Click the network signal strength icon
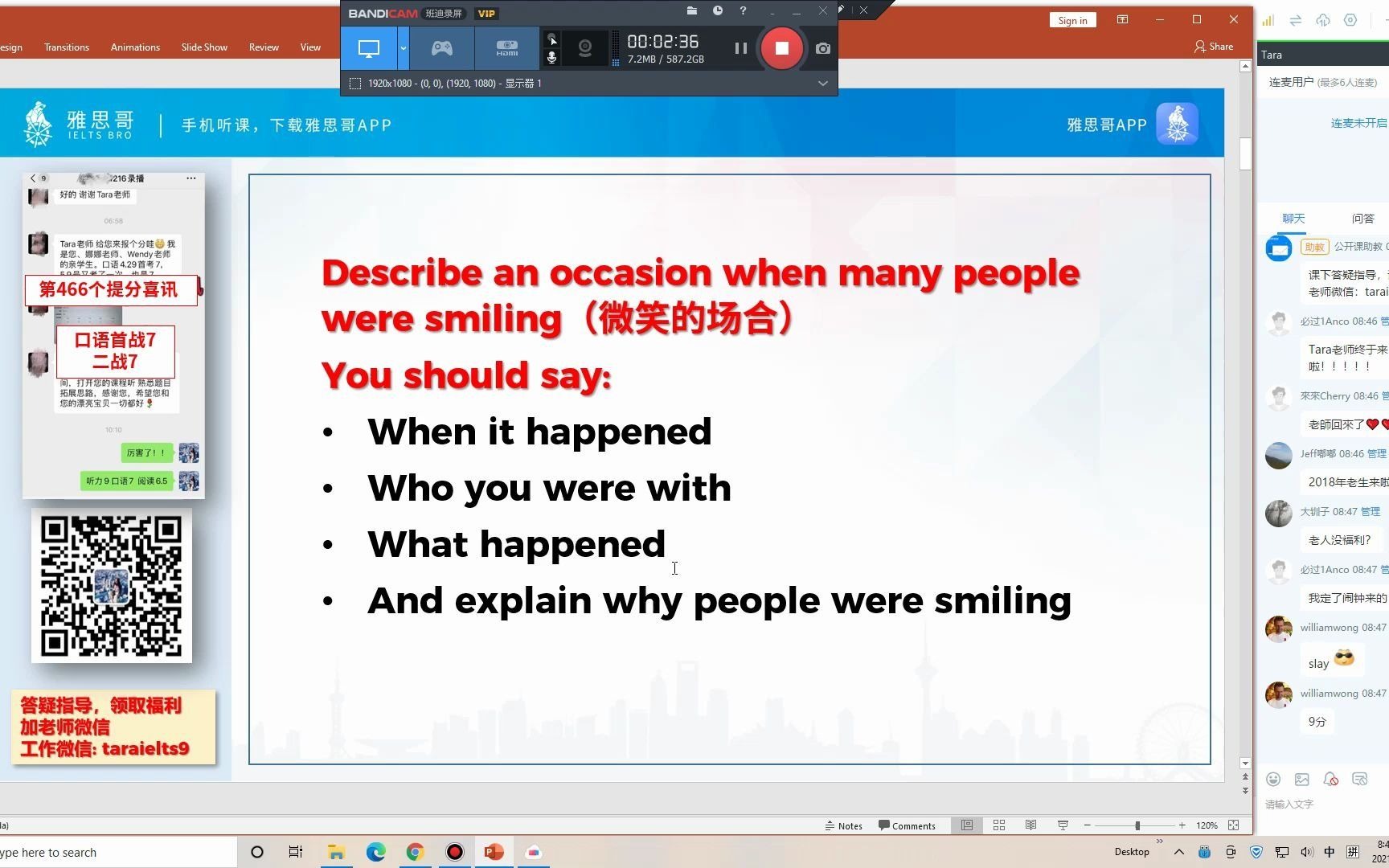 (x=1268, y=21)
